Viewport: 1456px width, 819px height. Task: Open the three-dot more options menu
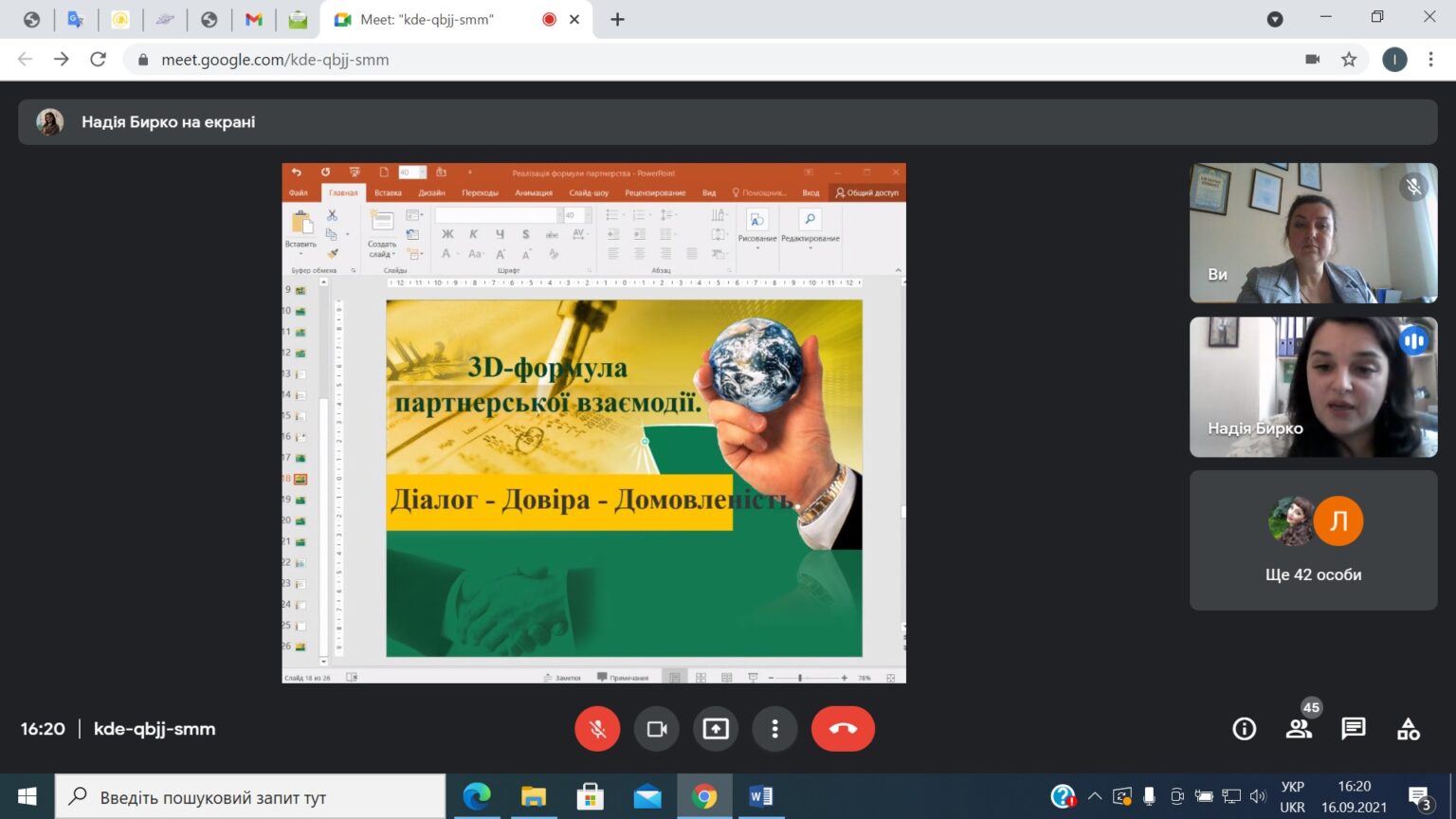coord(774,729)
